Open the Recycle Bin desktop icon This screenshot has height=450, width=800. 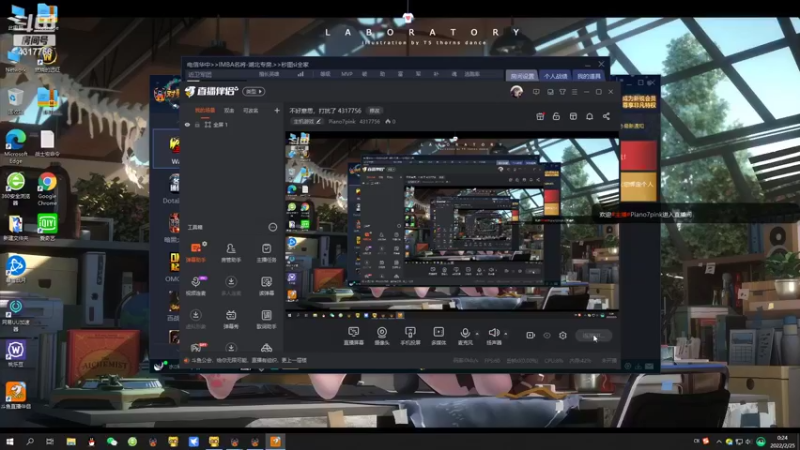pos(15,101)
